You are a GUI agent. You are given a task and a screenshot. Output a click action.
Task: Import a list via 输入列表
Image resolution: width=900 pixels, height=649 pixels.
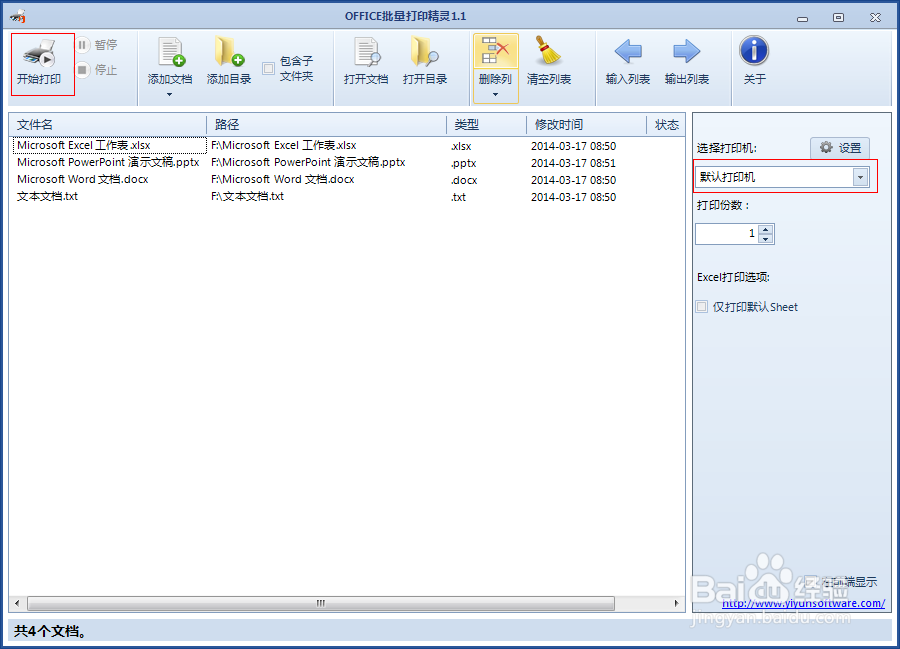click(628, 62)
